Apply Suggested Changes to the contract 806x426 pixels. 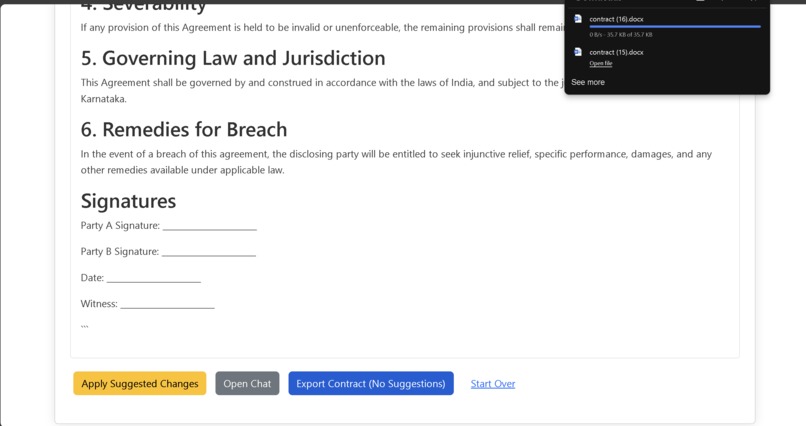coord(140,383)
